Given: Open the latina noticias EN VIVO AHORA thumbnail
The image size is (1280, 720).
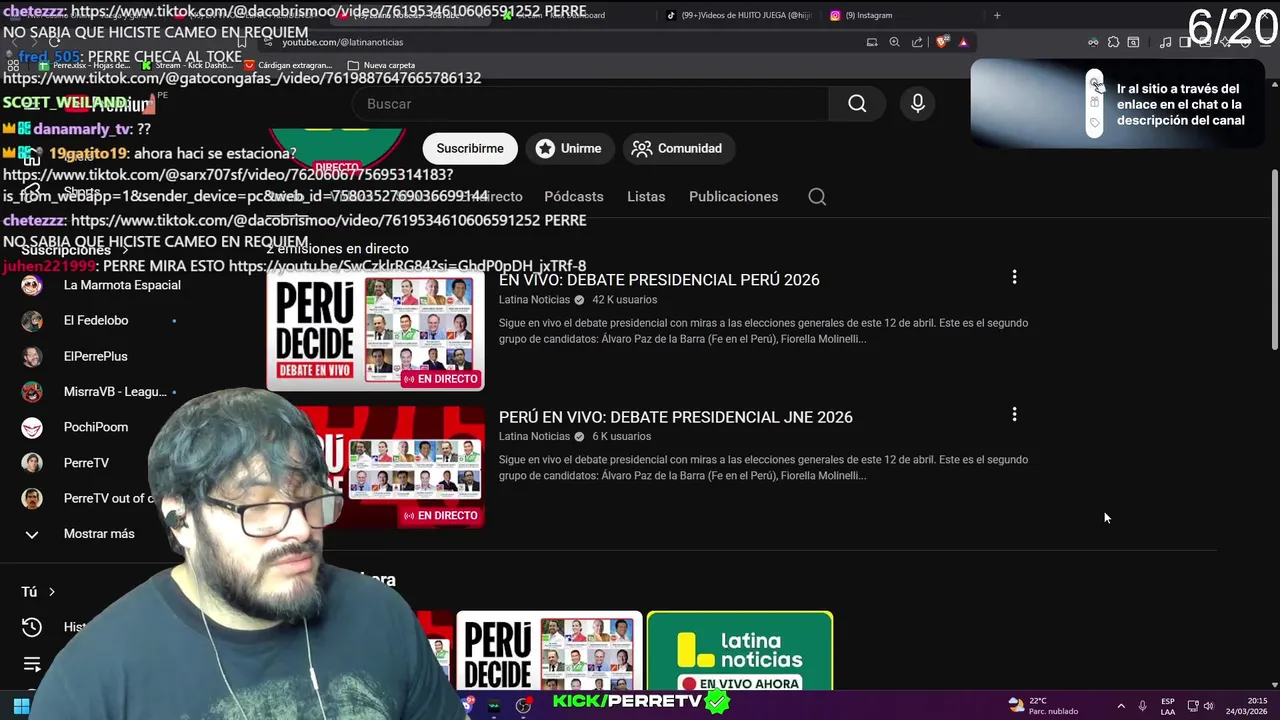Looking at the screenshot, I should click(x=740, y=652).
